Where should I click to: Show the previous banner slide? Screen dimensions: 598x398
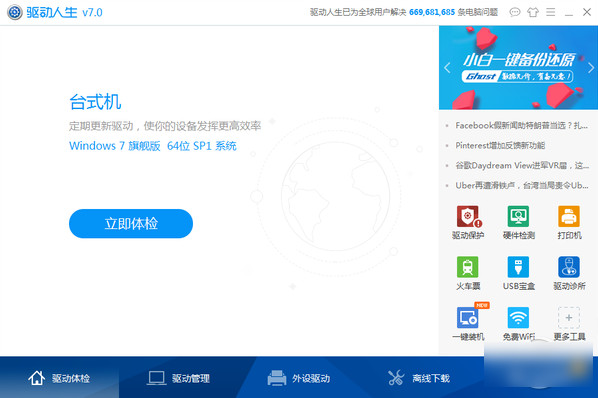(447, 68)
